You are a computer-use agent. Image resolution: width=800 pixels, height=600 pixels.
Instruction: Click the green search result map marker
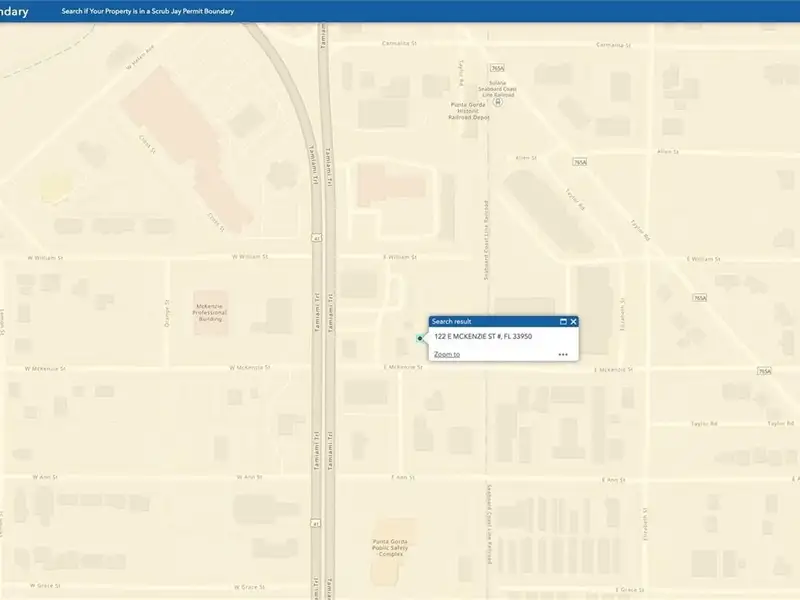420,339
